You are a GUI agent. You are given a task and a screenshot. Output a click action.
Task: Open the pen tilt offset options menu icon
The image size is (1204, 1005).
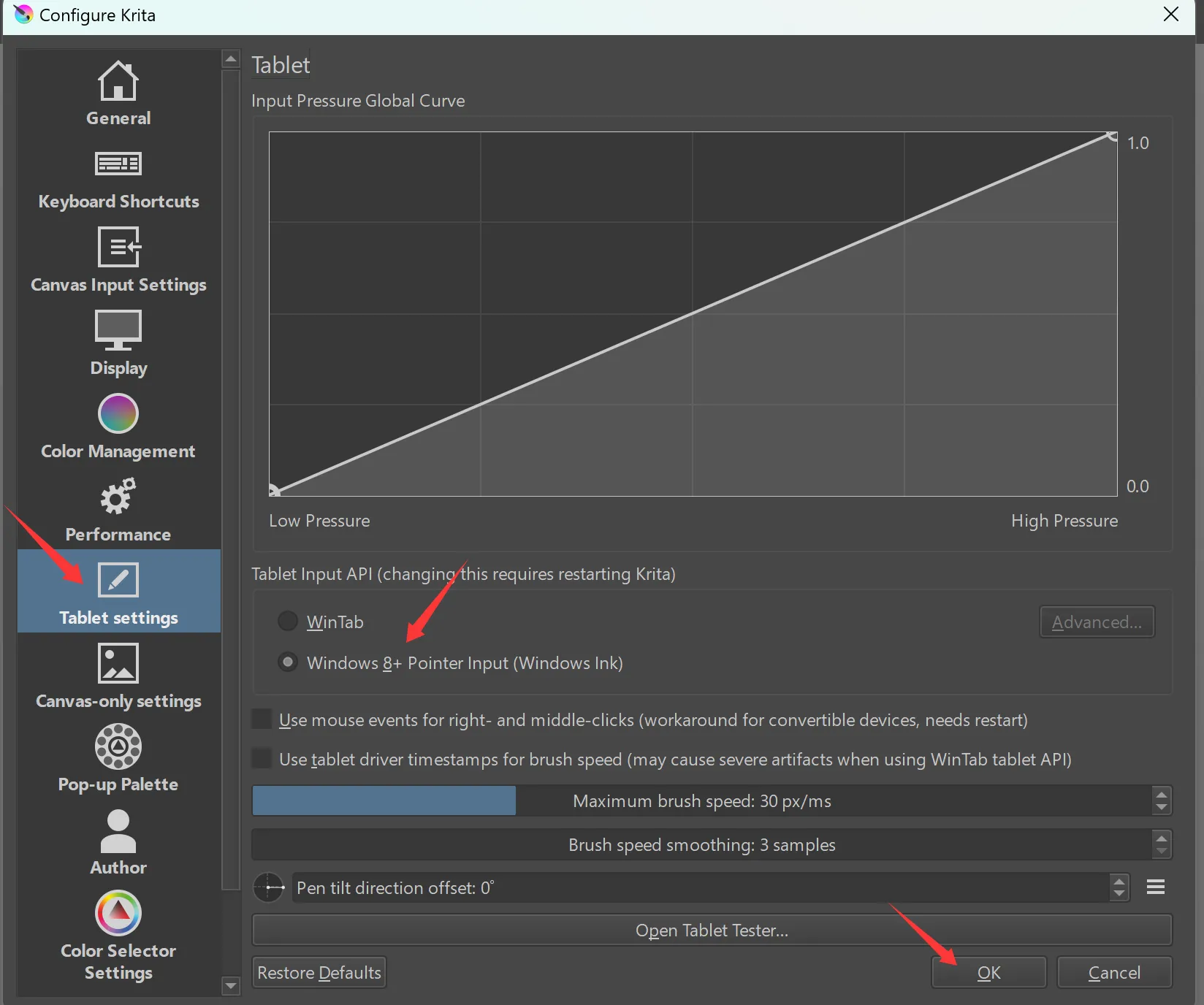[x=1156, y=887]
